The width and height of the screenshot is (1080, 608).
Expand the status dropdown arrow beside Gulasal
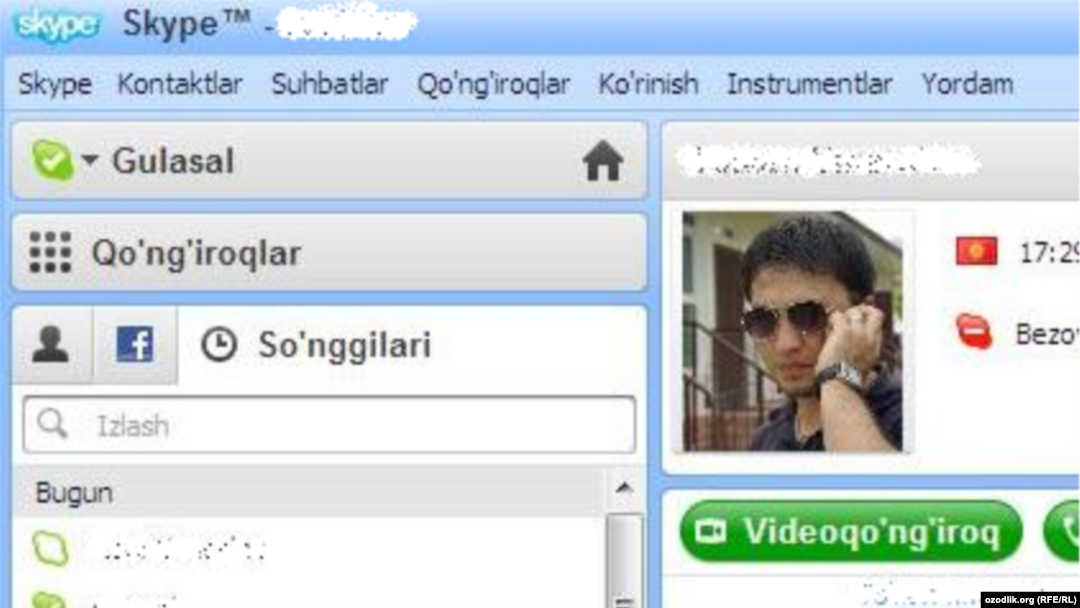tap(90, 160)
